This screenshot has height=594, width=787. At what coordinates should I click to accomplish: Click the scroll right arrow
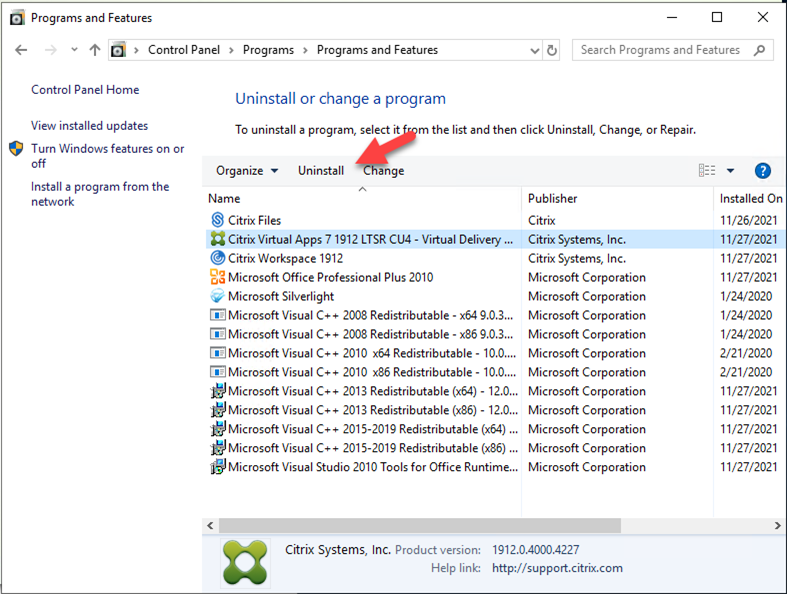pos(777,525)
